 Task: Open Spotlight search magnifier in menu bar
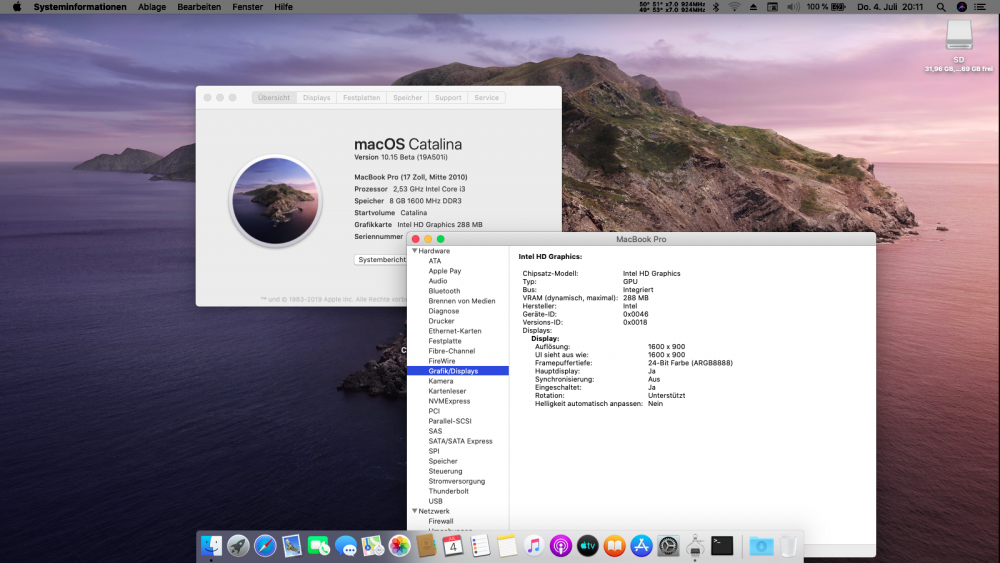click(941, 7)
